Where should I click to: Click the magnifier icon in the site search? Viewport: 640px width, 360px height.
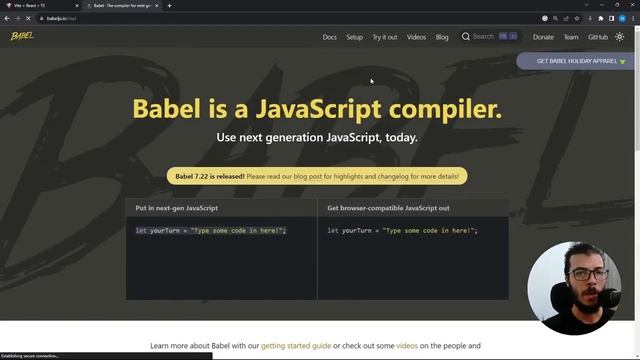[x=466, y=37]
